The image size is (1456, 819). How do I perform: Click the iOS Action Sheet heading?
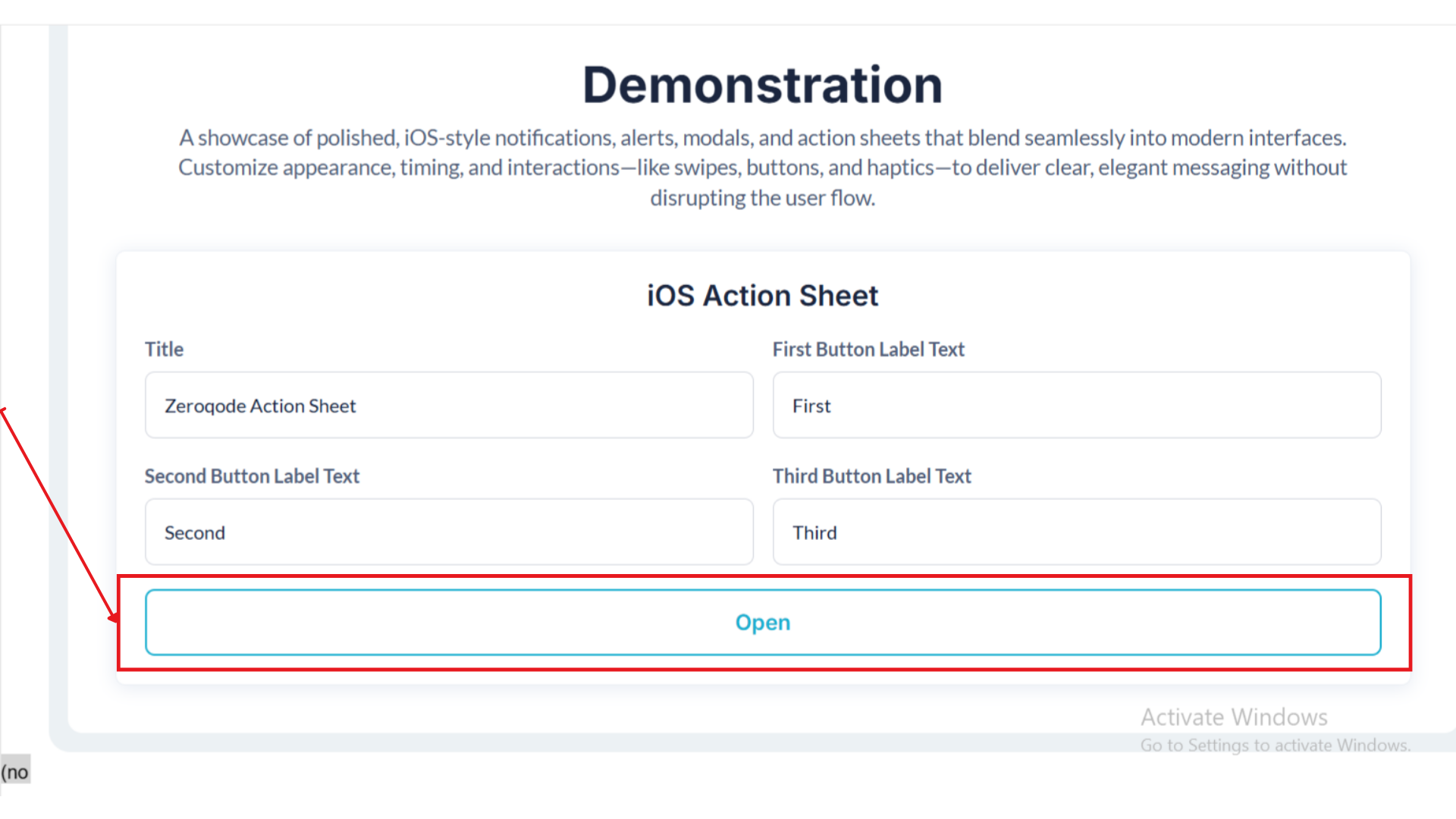(x=762, y=296)
